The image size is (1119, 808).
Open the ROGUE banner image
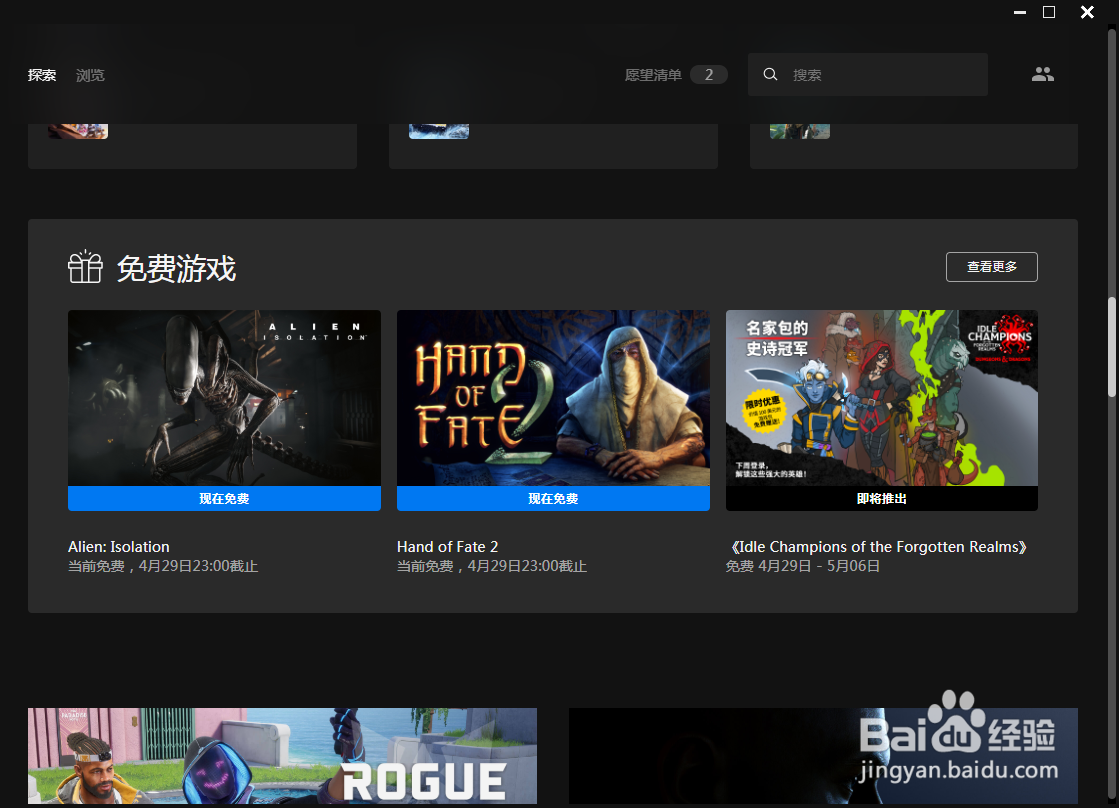pyautogui.click(x=282, y=756)
